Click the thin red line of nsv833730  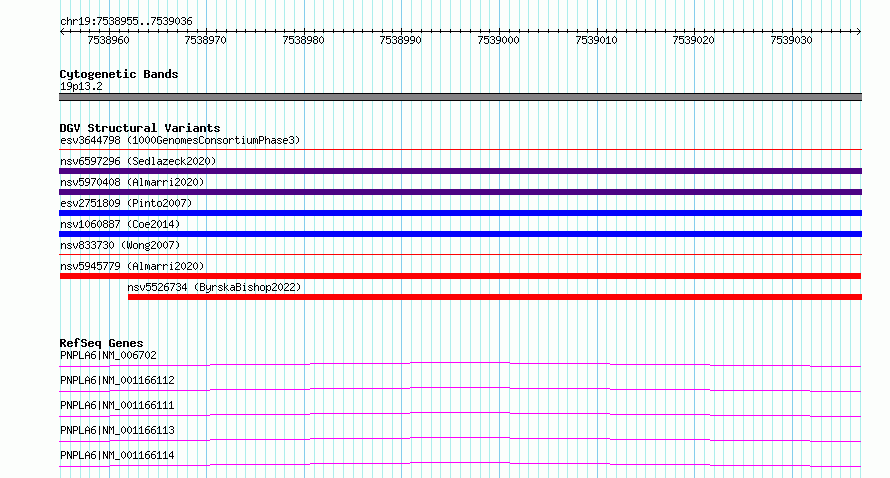pyautogui.click(x=460, y=255)
